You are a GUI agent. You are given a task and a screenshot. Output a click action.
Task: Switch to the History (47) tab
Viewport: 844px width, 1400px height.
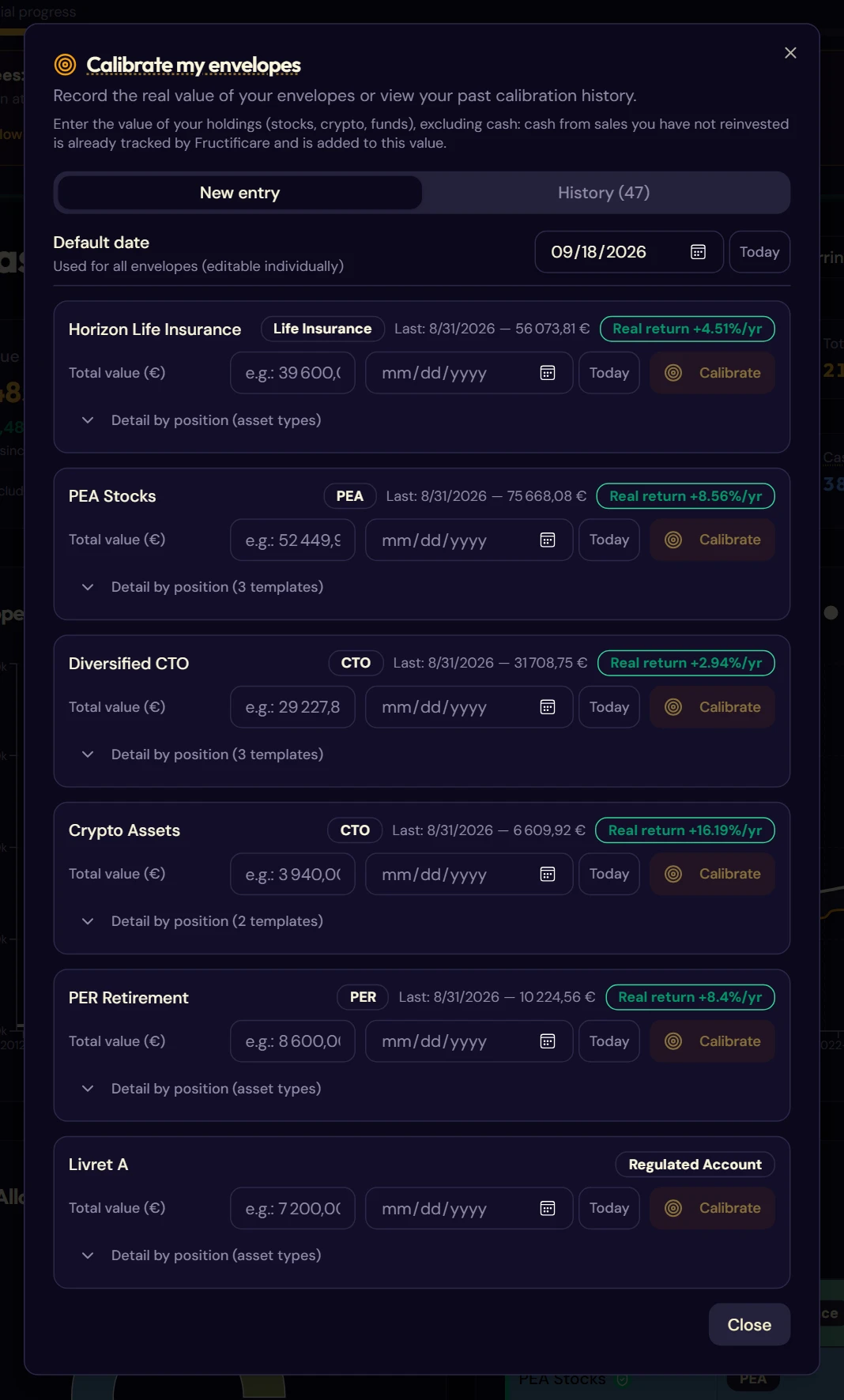pos(604,193)
